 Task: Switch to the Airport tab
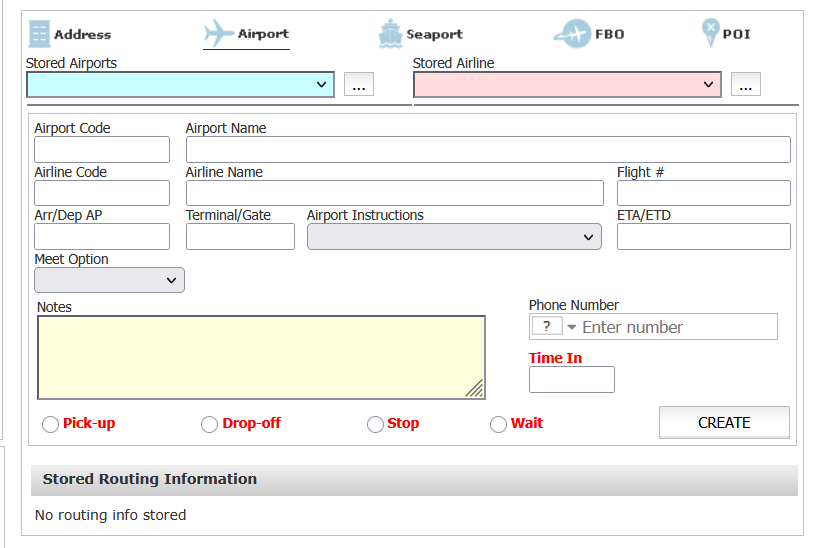(x=246, y=34)
